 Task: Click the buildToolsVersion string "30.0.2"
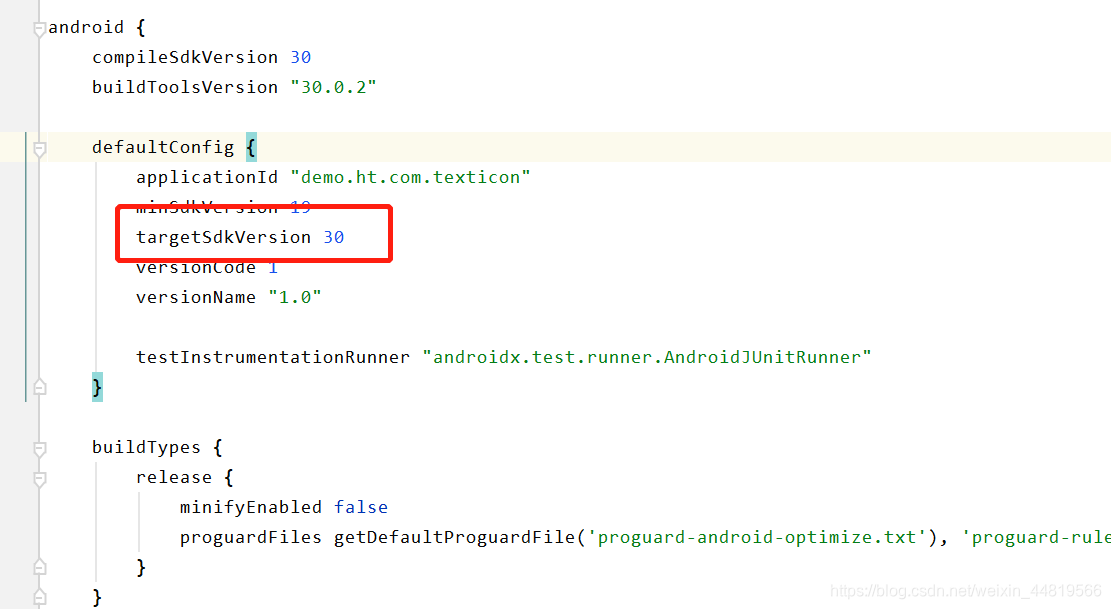coord(333,87)
